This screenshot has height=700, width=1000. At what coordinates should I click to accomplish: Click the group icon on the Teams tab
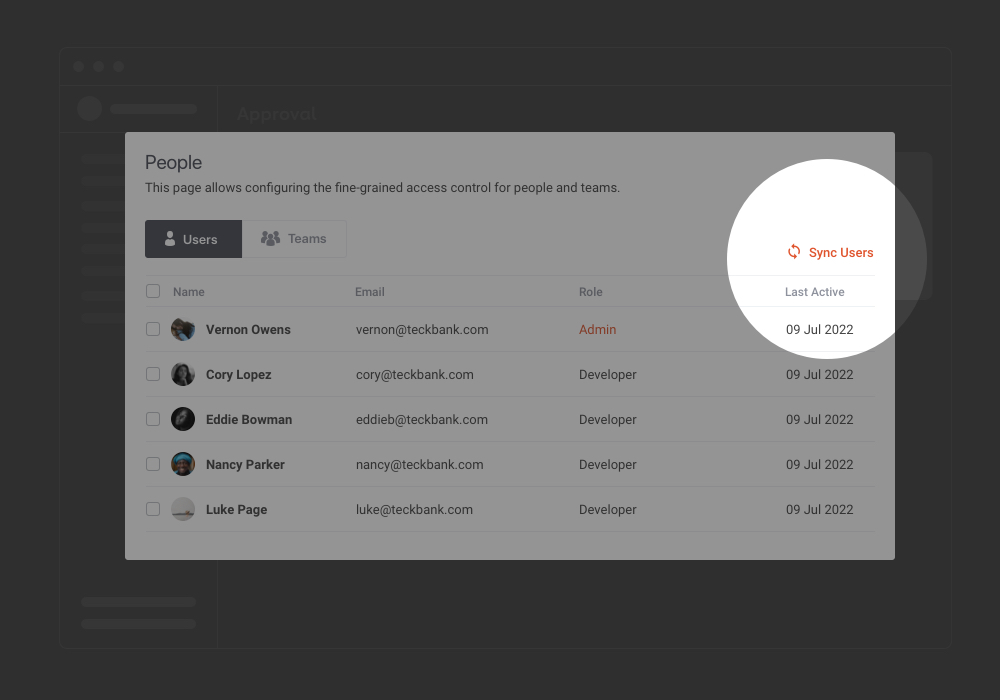point(270,238)
